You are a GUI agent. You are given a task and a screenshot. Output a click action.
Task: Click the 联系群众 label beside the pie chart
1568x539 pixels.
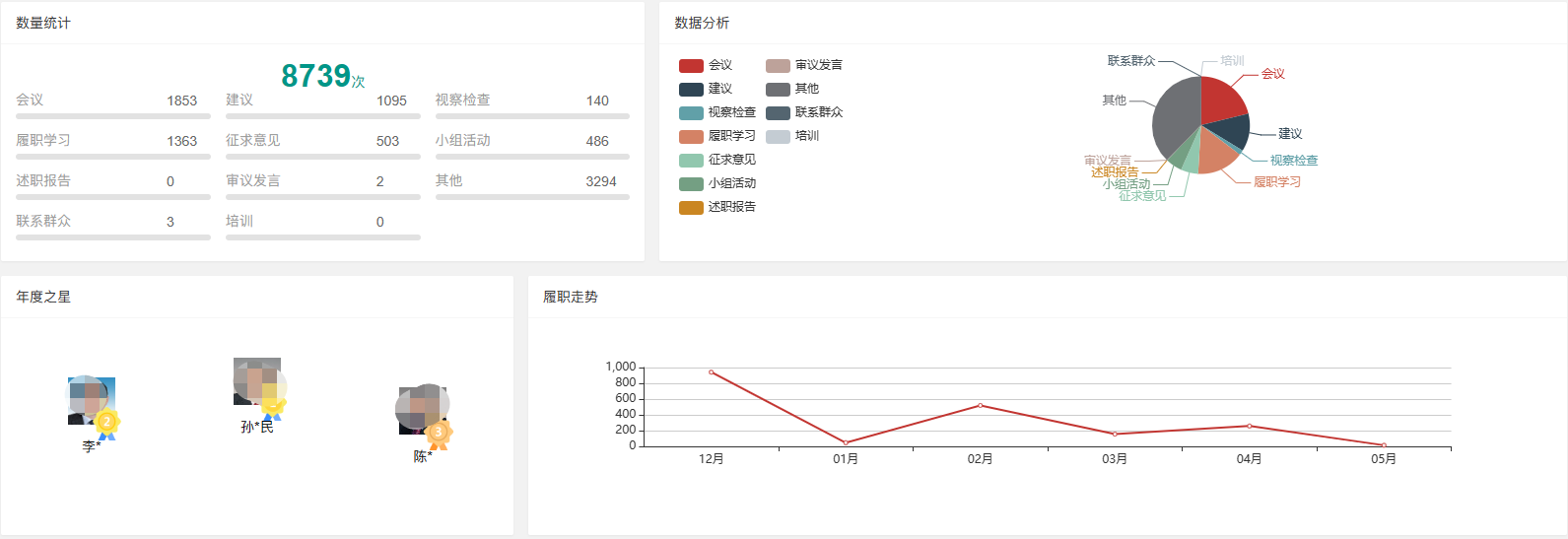[1131, 61]
